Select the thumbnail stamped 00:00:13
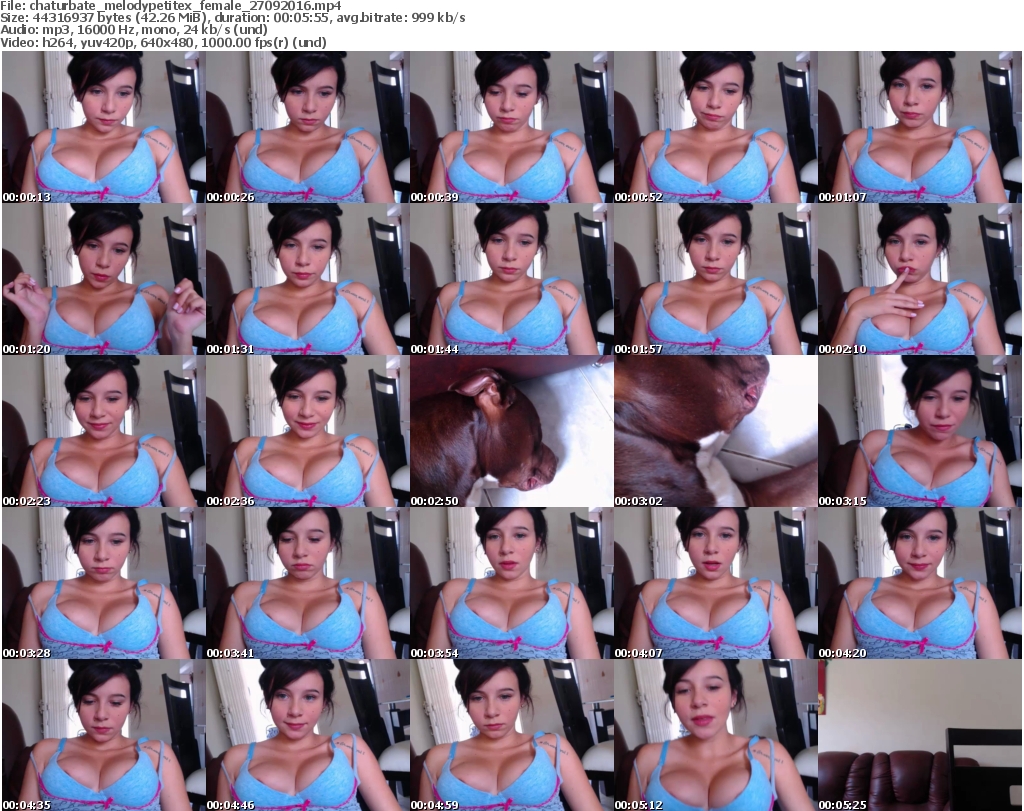Screen dimensions: 1024x811 [x=103, y=127]
